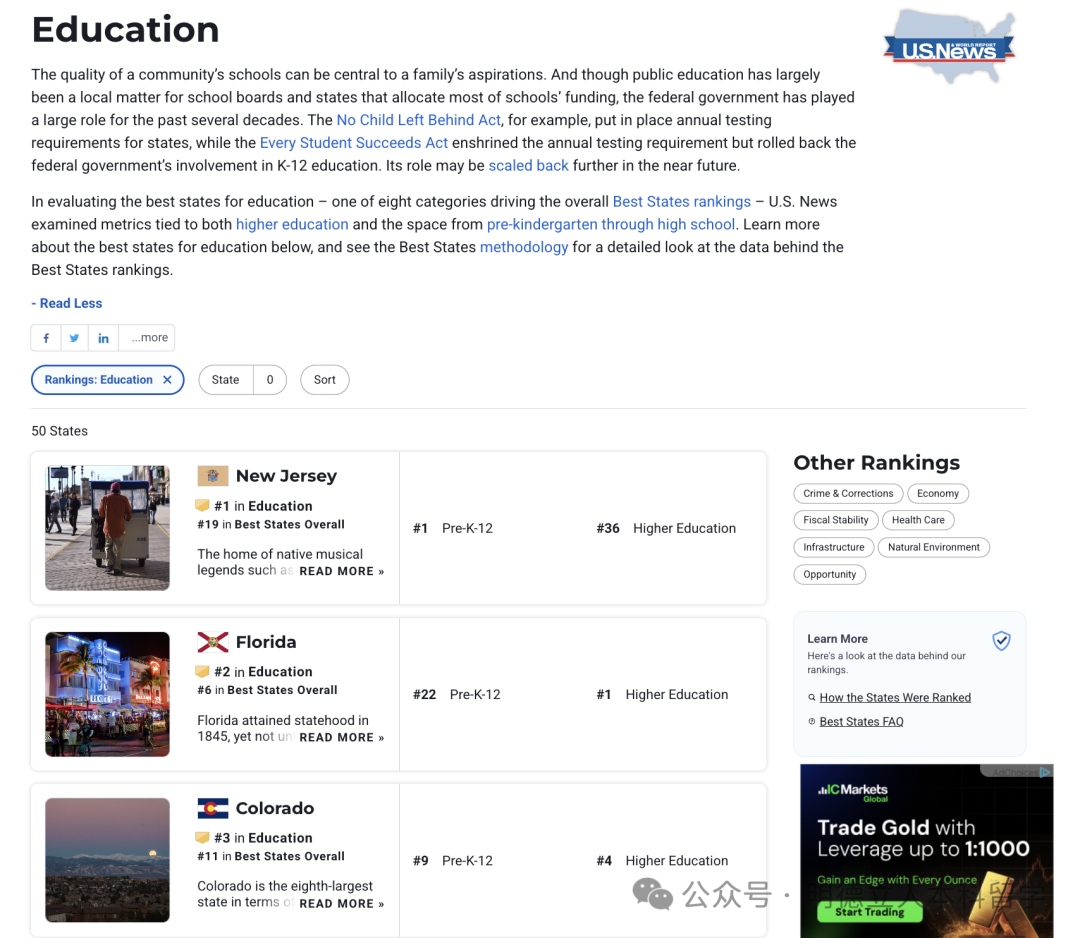Open How the States Were Ranked
This screenshot has width=1080, height=938.
[895, 698]
